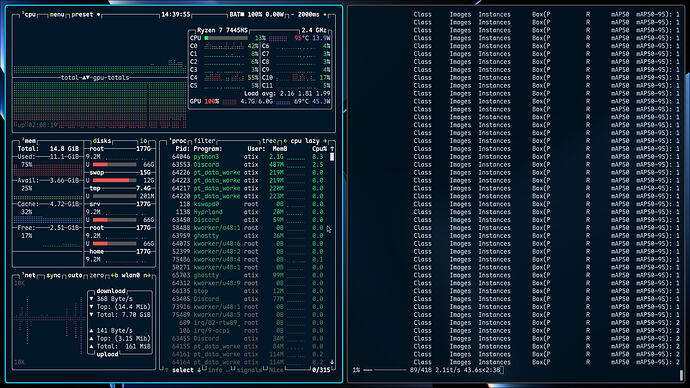This screenshot has width=690, height=388.
Task: Switch to next network interface with n
Action: click(147, 275)
